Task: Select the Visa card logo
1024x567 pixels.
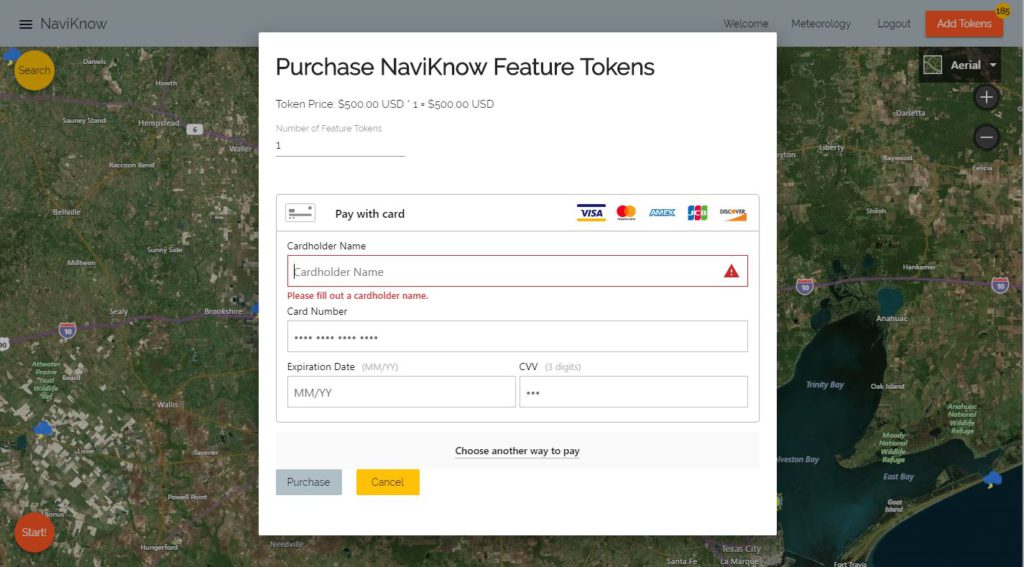Action: pyautogui.click(x=591, y=213)
